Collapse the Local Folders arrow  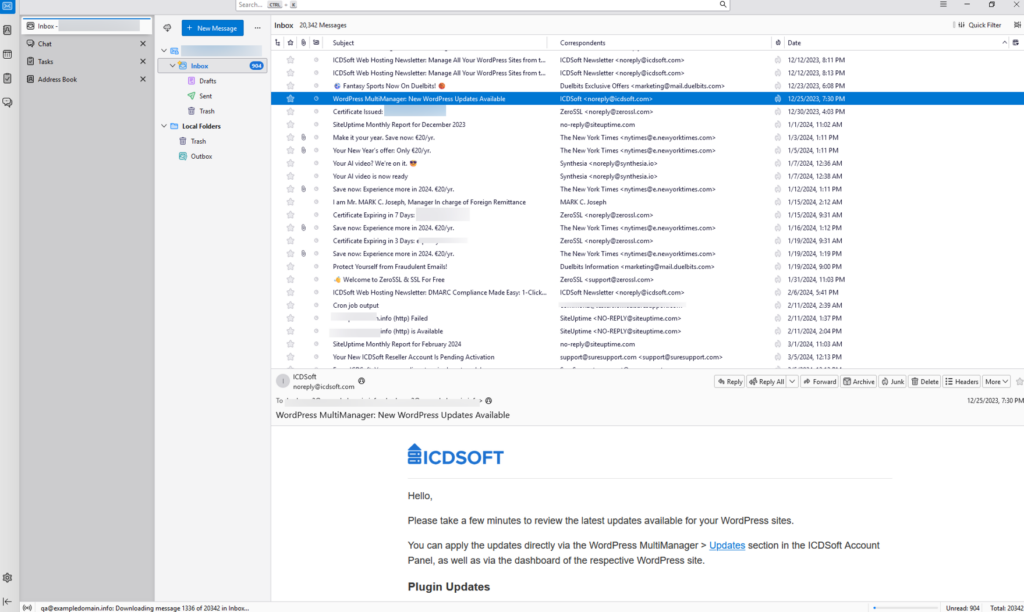164,126
